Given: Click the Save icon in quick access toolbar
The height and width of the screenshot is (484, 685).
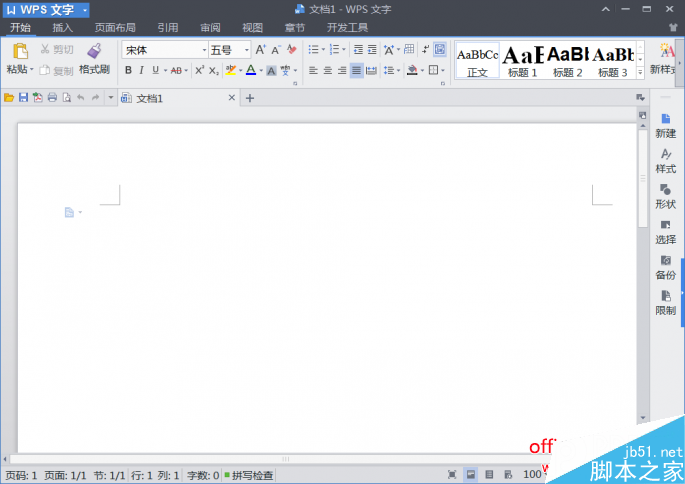Looking at the screenshot, I should [x=23, y=98].
